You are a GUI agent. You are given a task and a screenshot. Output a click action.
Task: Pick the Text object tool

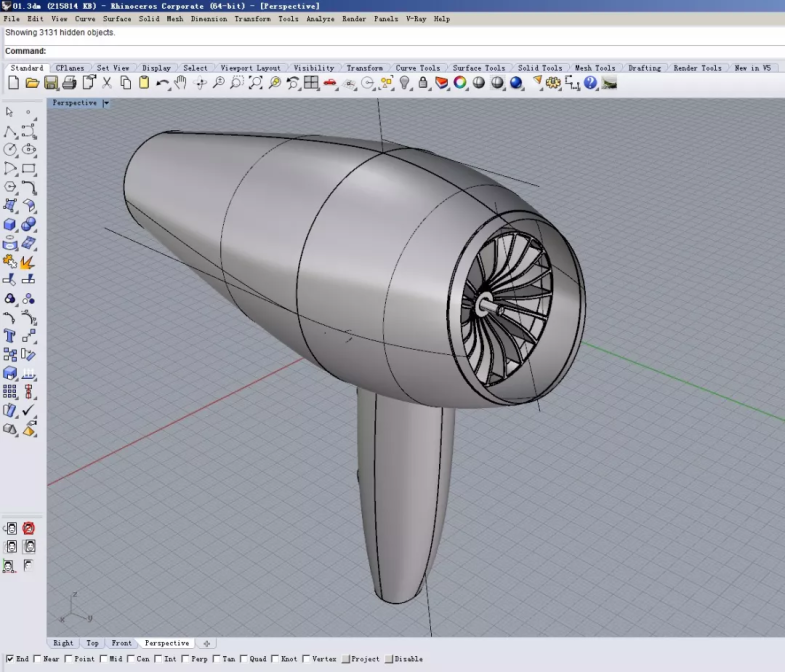pyautogui.click(x=10, y=336)
